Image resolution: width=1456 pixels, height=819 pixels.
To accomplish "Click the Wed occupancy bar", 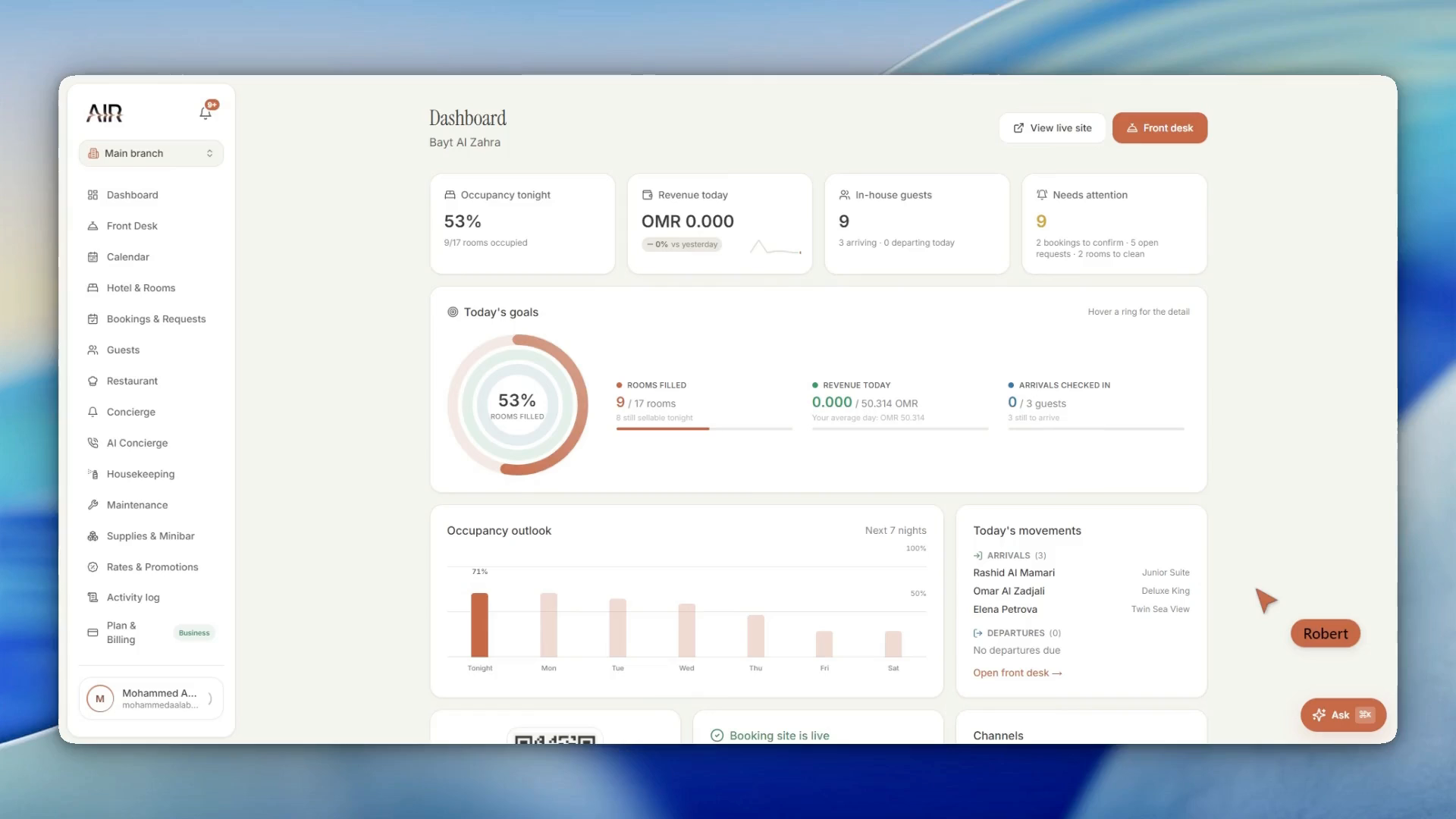I will click(x=686, y=630).
